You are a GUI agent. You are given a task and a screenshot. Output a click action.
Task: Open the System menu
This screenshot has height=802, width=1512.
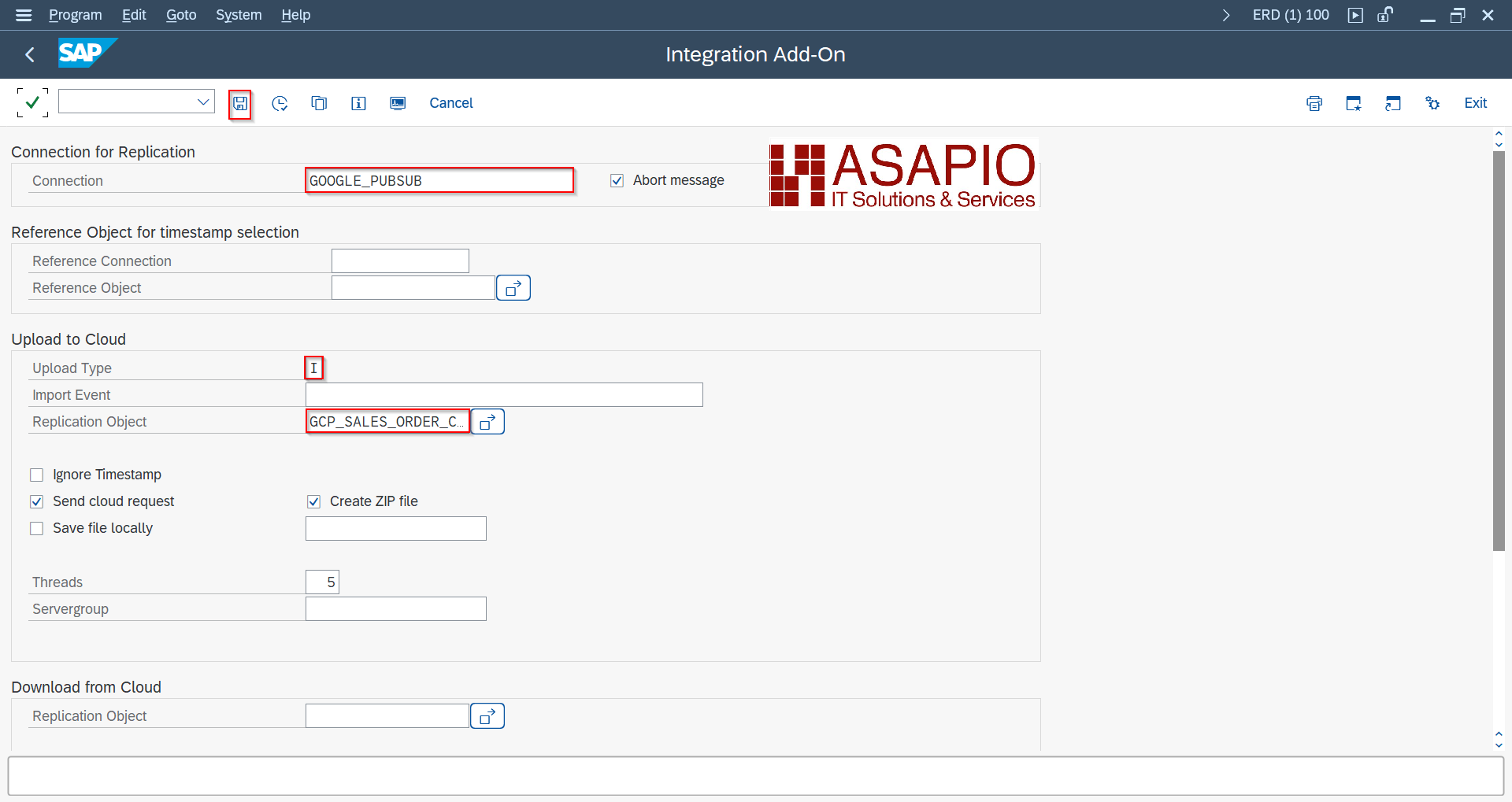239,15
